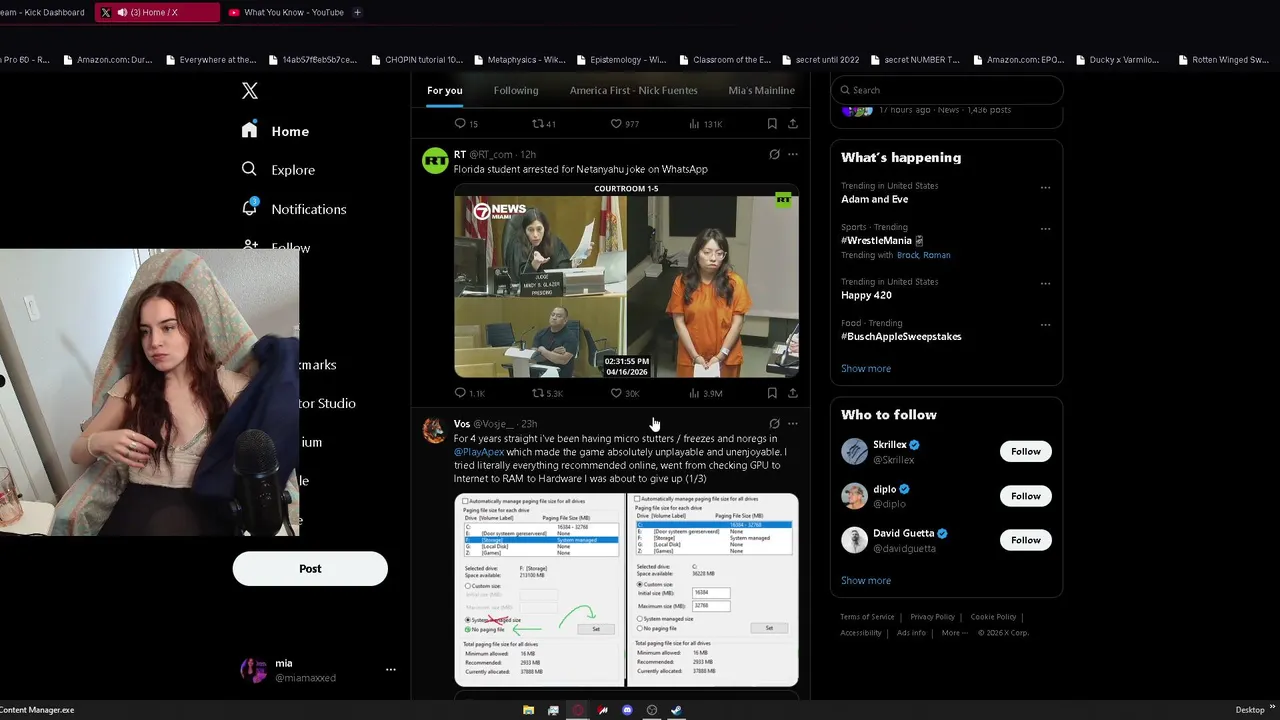1280x720 pixels.
Task: Open more options for #WrestleMania trend
Action: tap(1045, 228)
